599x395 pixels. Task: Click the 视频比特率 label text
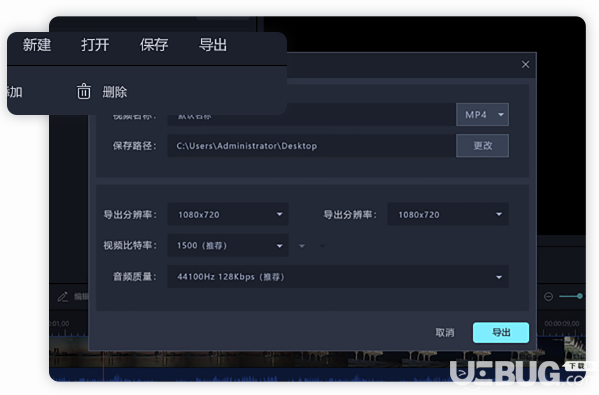click(x=130, y=245)
